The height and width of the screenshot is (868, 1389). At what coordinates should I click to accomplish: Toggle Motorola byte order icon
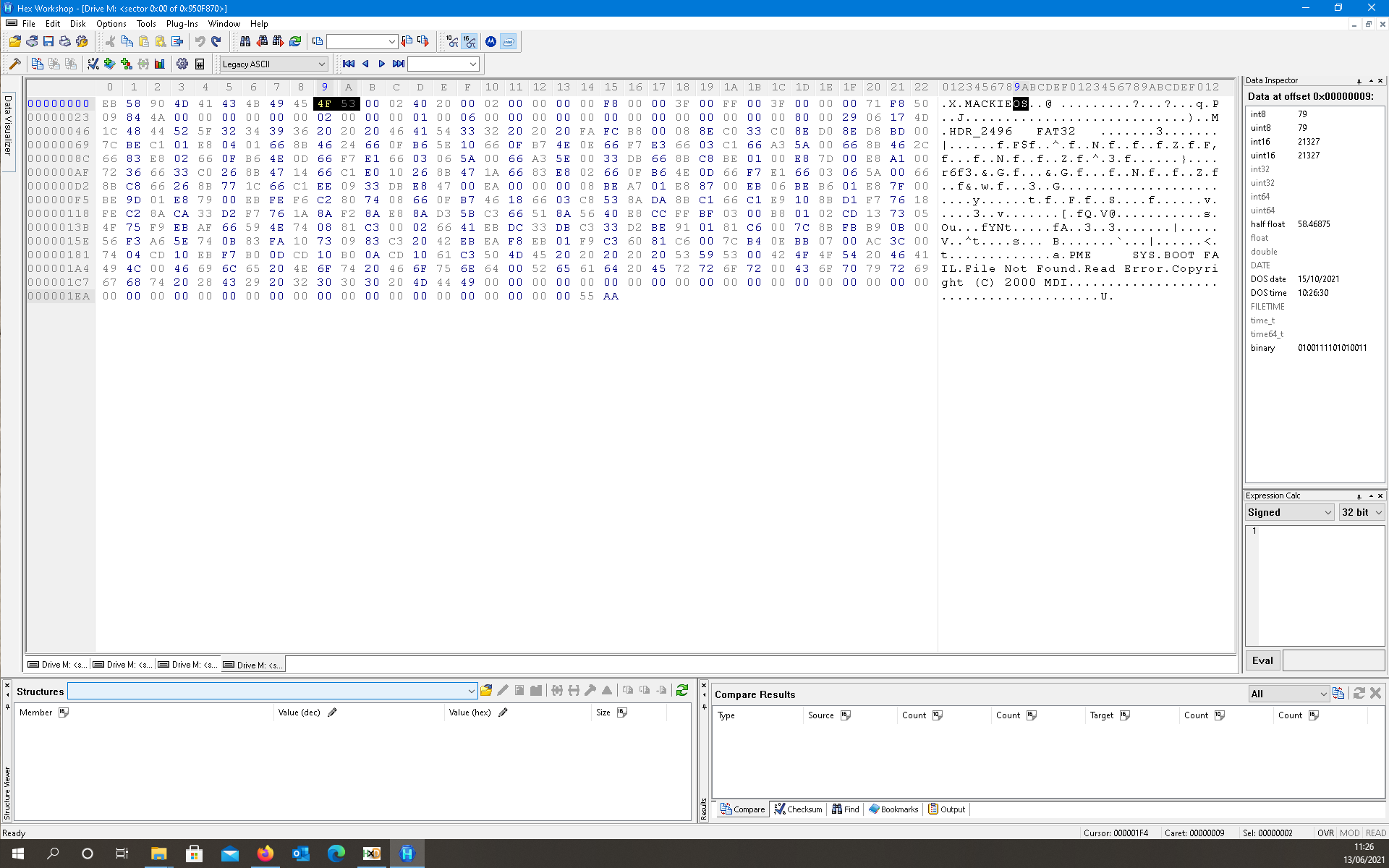coord(491,42)
